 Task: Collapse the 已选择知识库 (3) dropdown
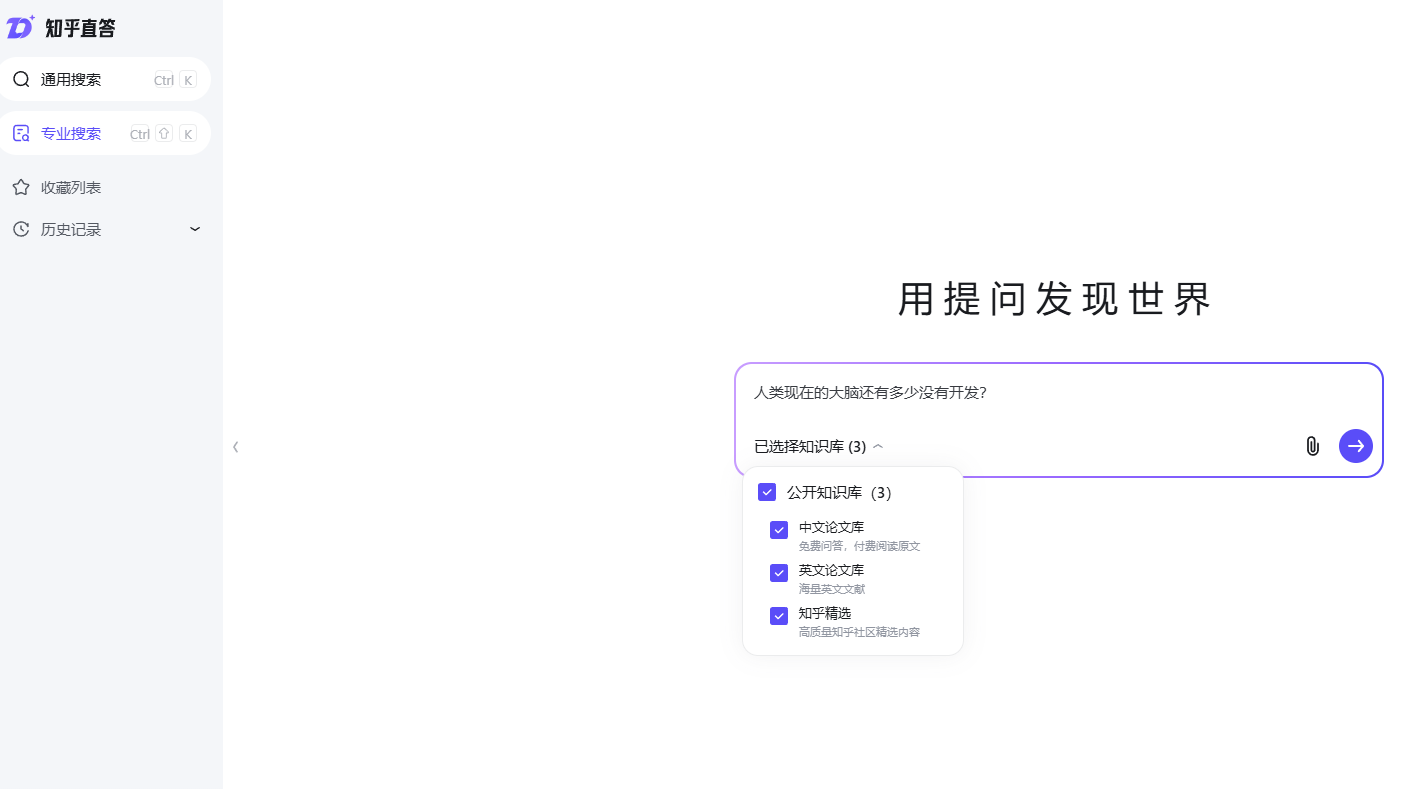878,446
